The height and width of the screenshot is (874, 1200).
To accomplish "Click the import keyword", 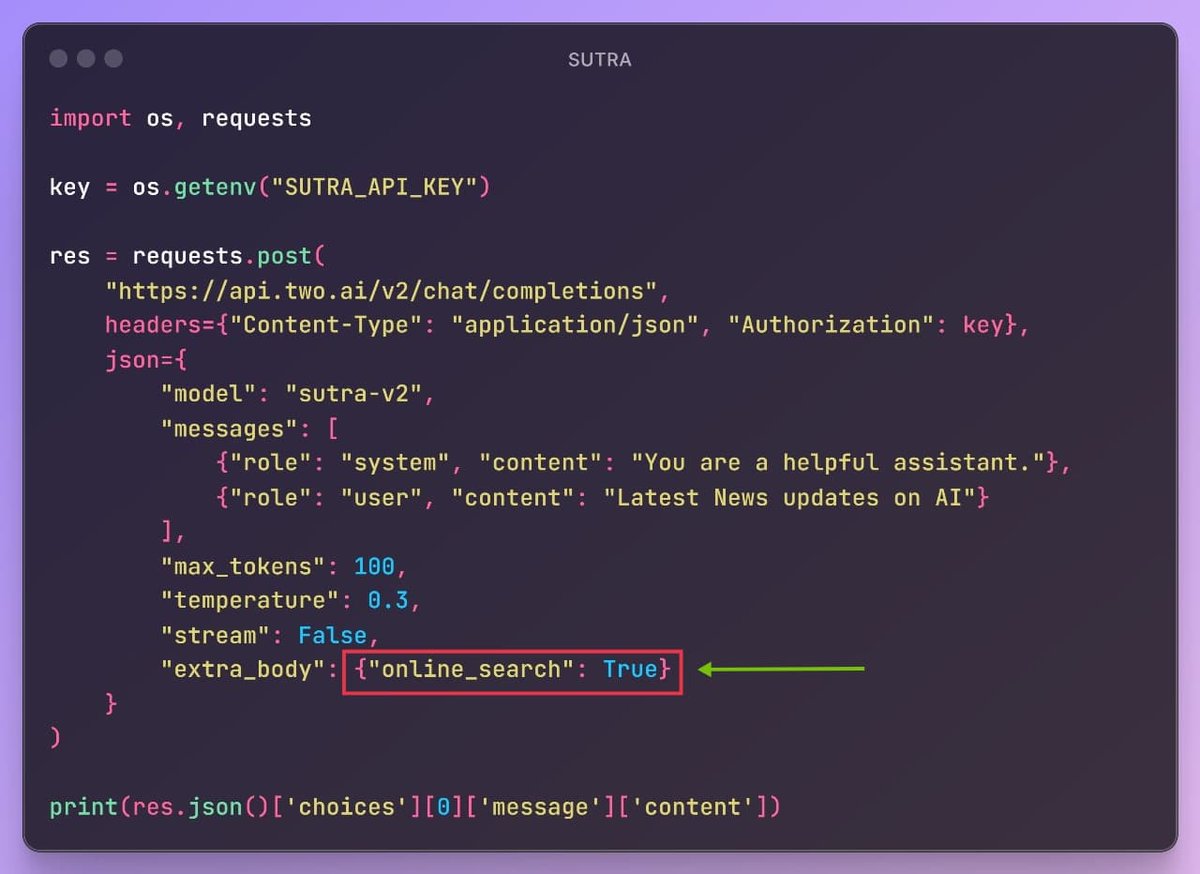I will tap(90, 118).
